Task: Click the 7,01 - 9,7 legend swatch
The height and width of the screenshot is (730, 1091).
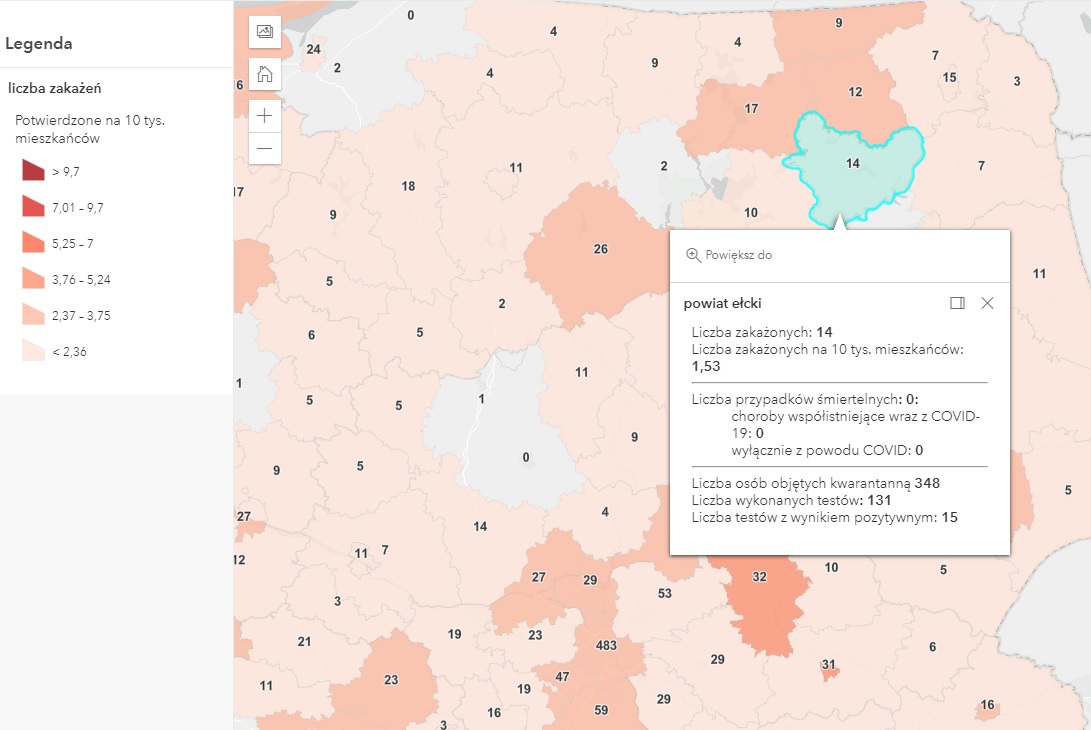Action: (33, 207)
